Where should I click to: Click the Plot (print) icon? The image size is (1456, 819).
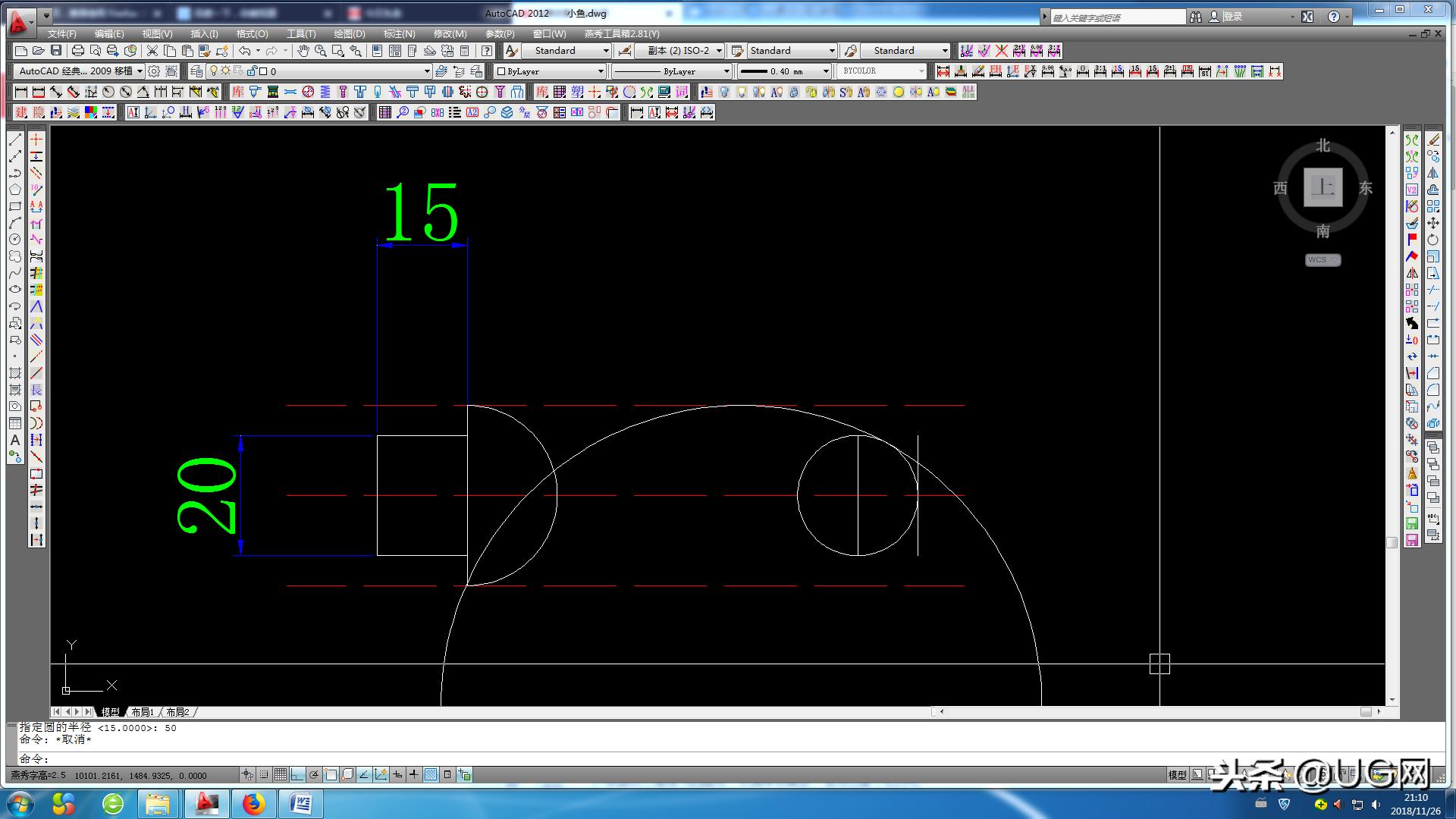pyautogui.click(x=77, y=51)
